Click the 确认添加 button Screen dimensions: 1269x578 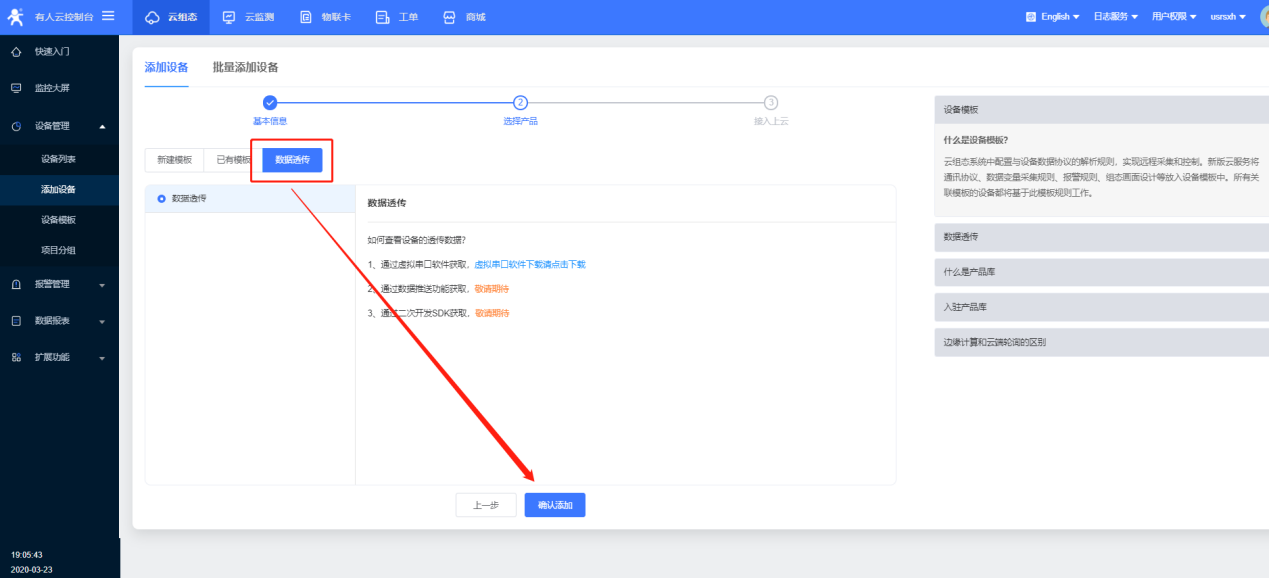tap(554, 505)
